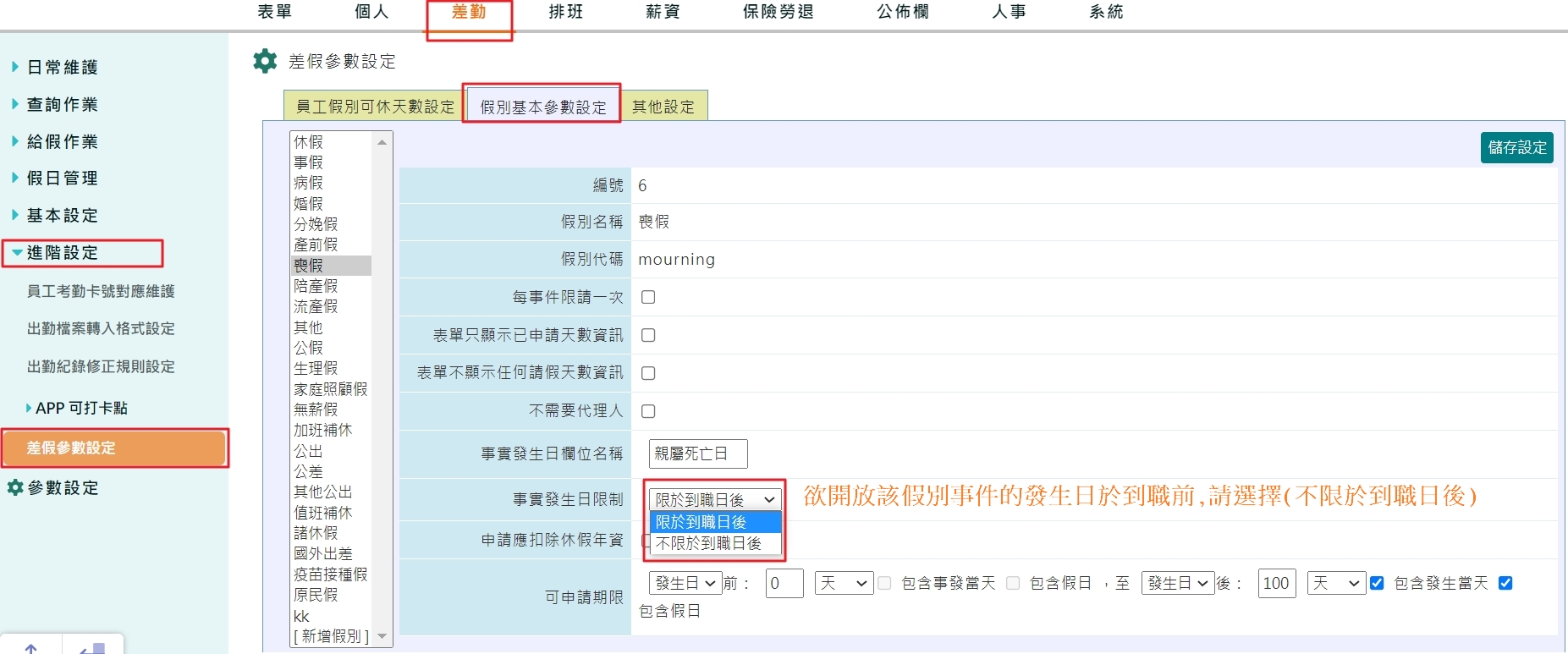Click leave list scrollbar down arrow
The image size is (1568, 654).
point(382,636)
